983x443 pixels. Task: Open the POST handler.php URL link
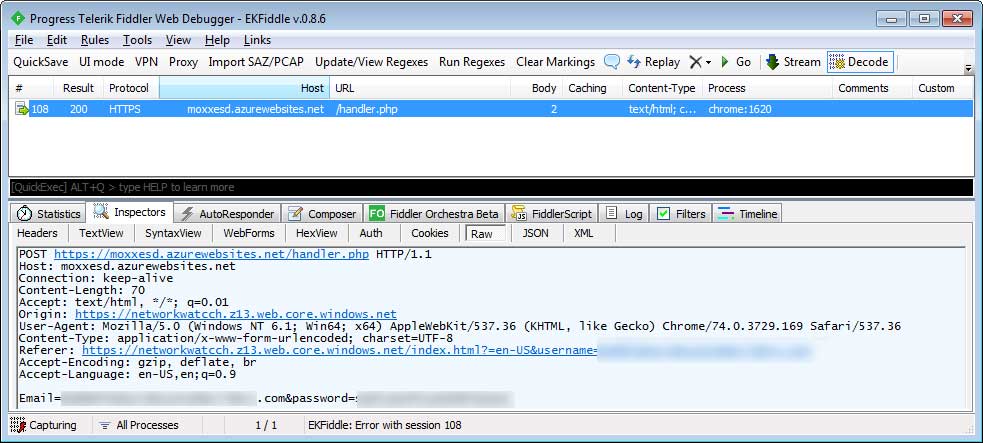211,254
